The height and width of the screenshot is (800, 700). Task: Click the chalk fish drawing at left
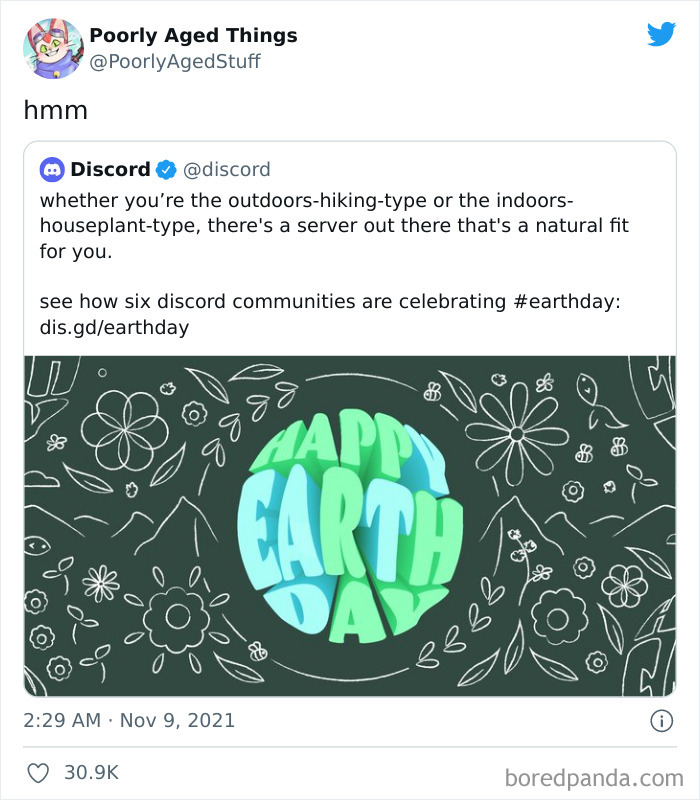tap(37, 546)
